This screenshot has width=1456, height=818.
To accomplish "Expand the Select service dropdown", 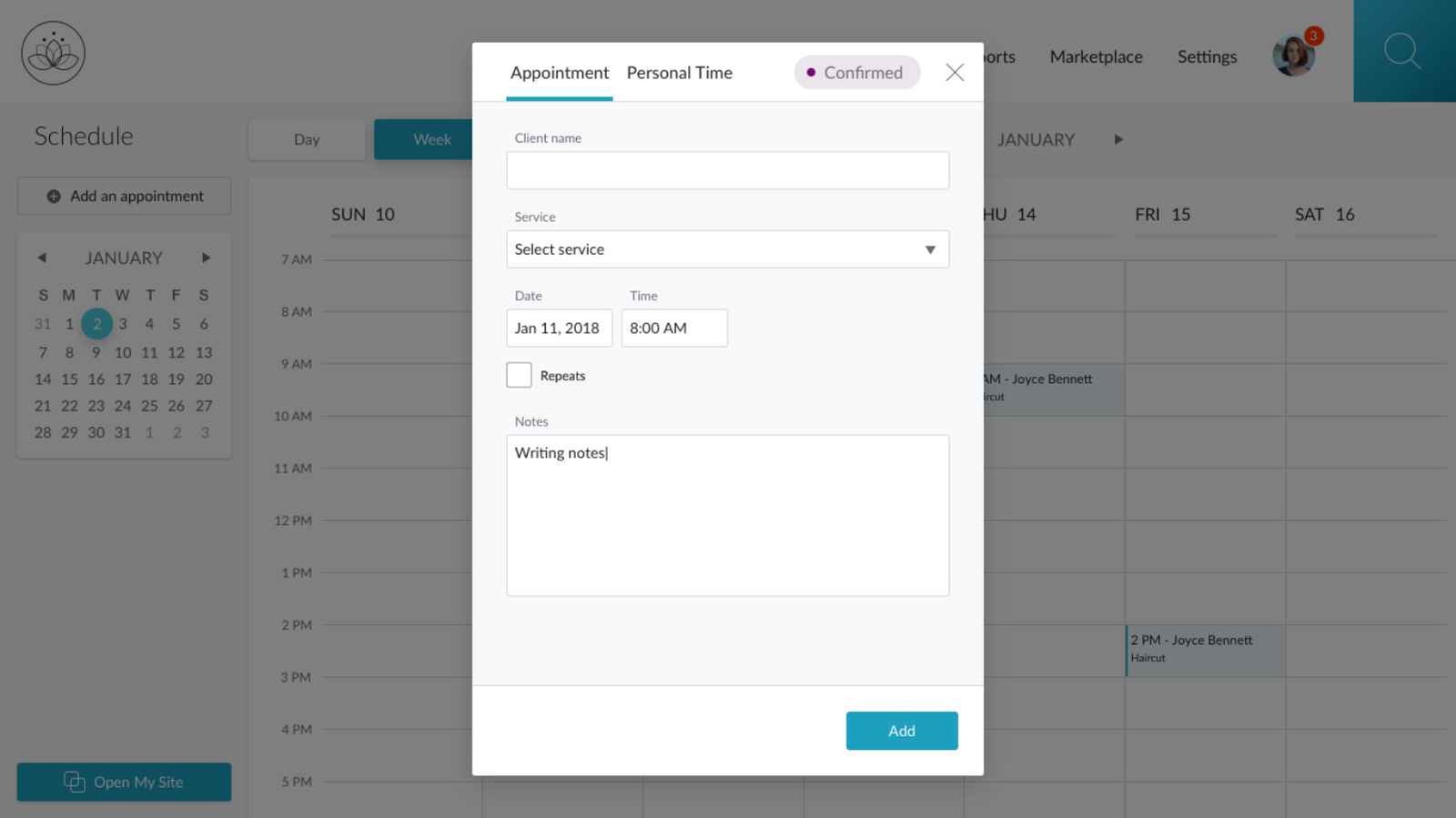I will [727, 249].
